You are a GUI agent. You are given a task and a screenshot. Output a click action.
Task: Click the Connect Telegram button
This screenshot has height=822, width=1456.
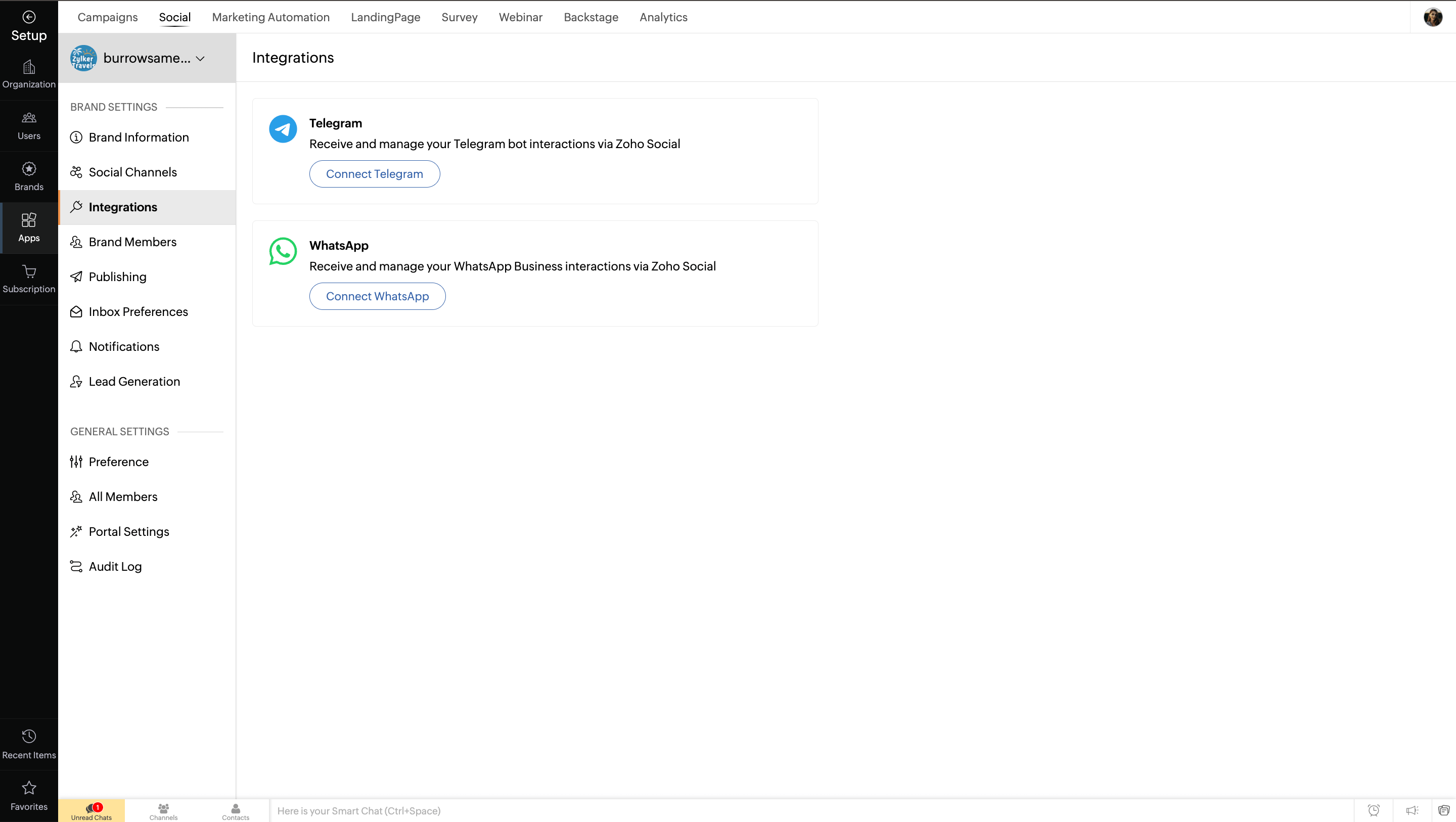point(374,174)
